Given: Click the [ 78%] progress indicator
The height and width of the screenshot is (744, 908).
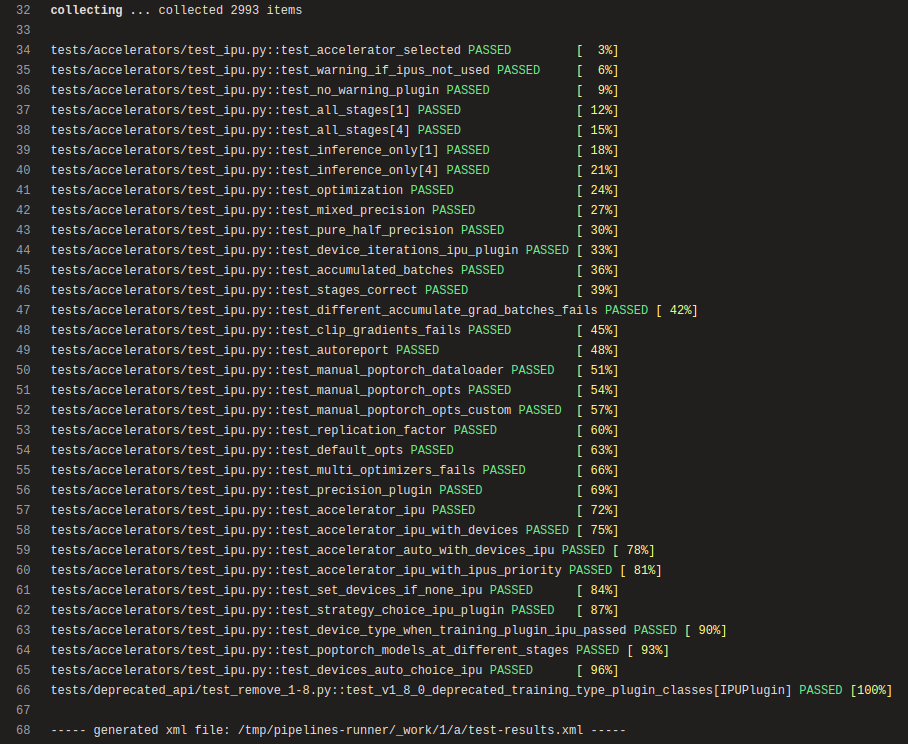Looking at the screenshot, I should [634, 549].
